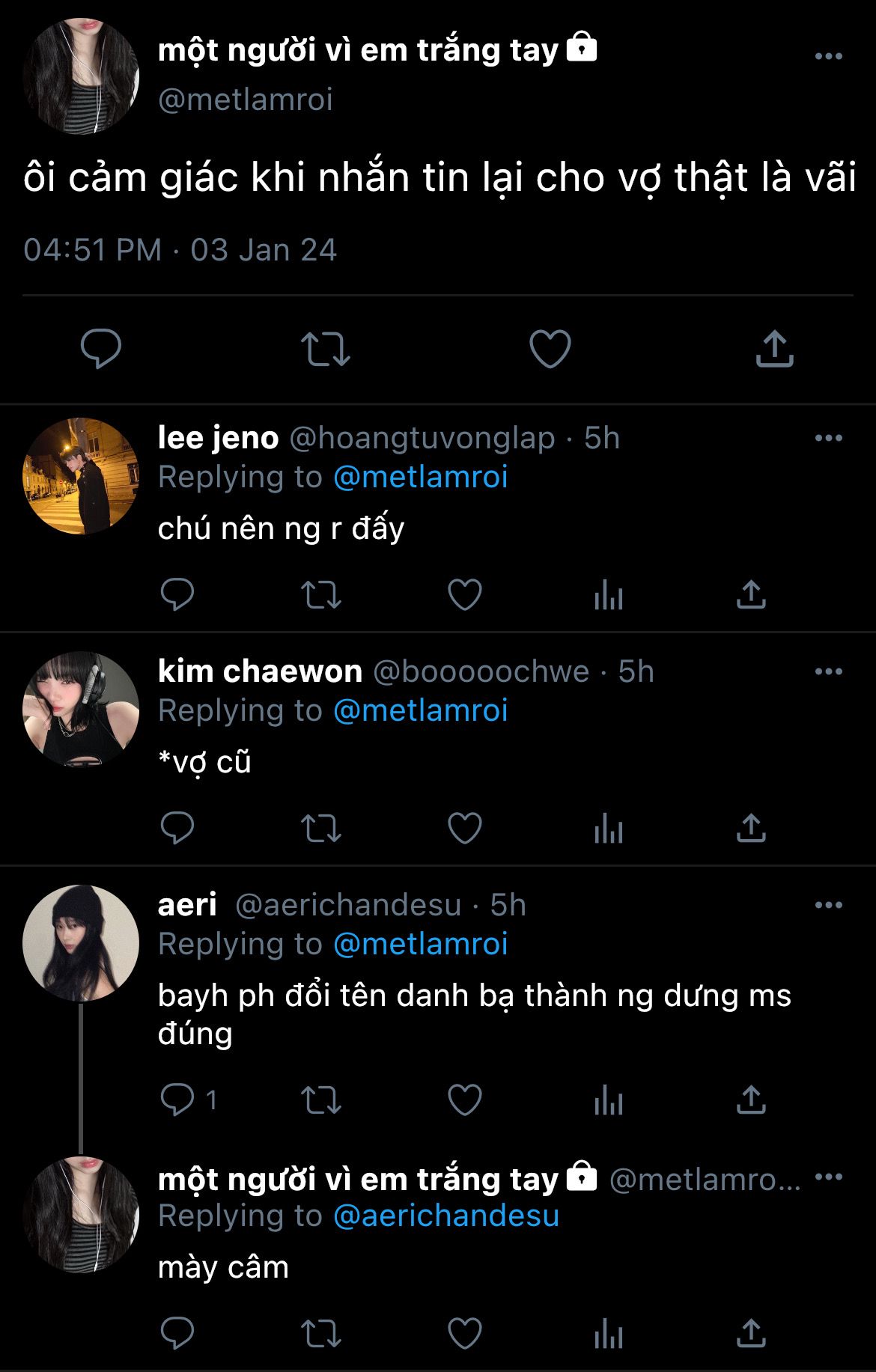
Task: Open lee jeno's profile name
Action: tap(218, 438)
